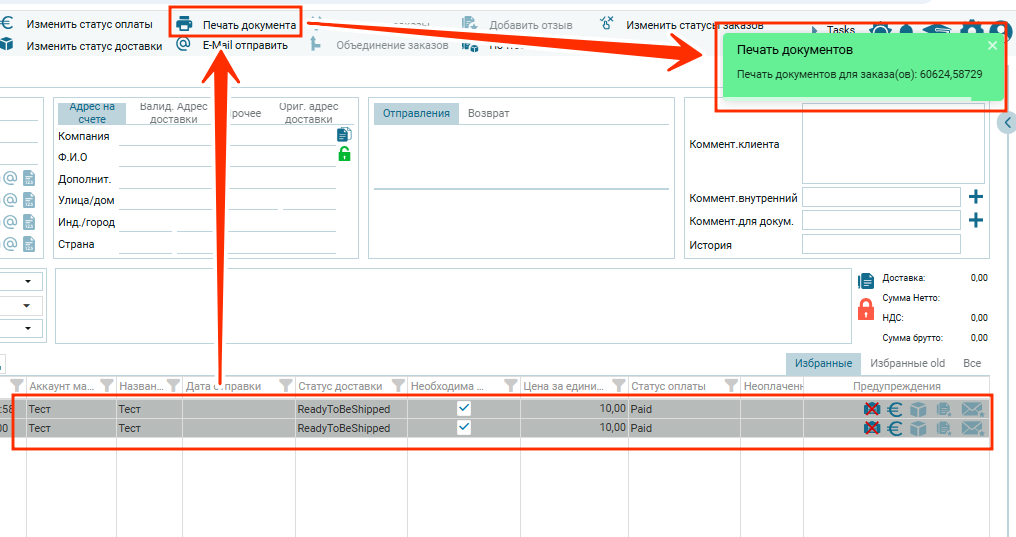
Task: Open the first dropdown on the left edge
Action: click(x=27, y=282)
